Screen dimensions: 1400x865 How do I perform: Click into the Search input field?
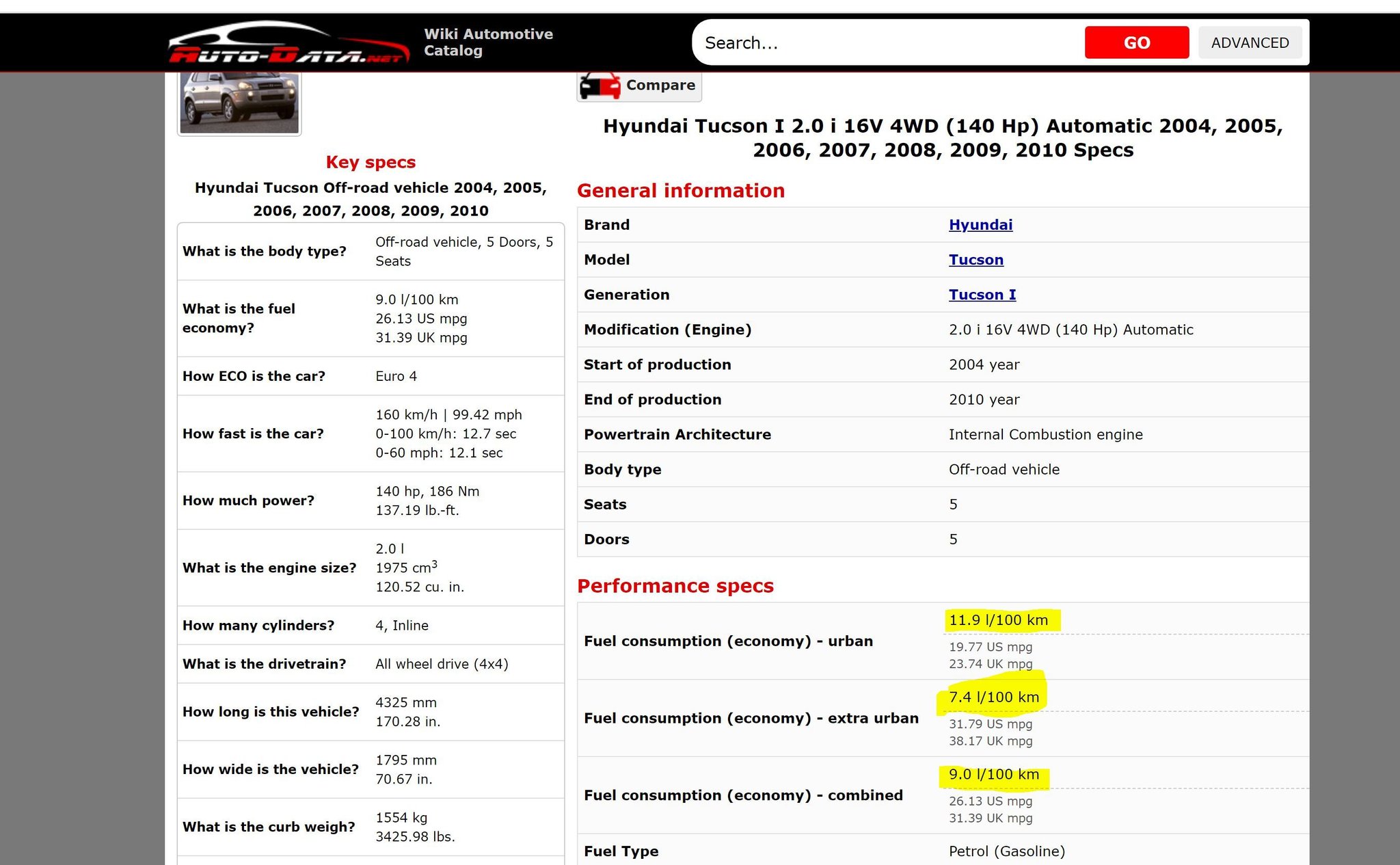pos(889,43)
